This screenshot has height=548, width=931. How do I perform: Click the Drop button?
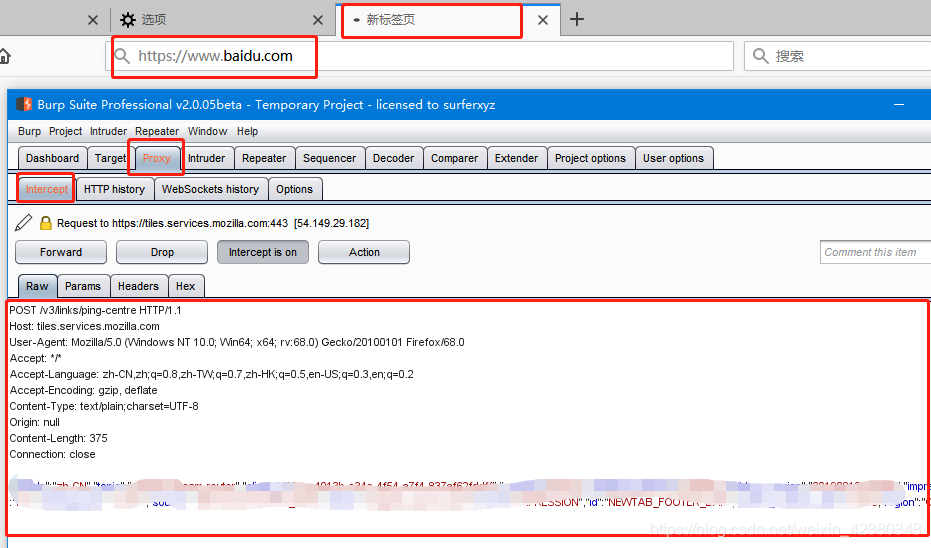coord(162,252)
